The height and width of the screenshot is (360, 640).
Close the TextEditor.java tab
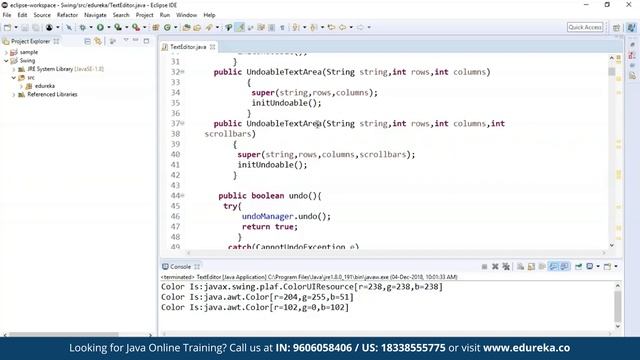pyautogui.click(x=213, y=47)
